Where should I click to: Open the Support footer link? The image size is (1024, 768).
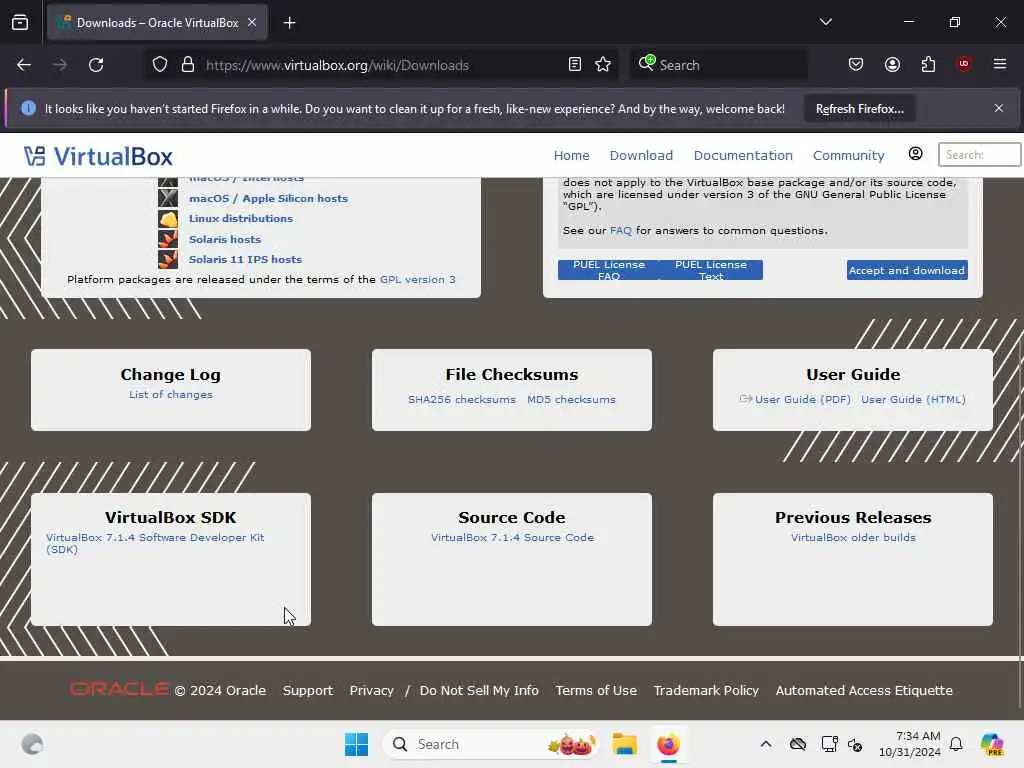[308, 690]
